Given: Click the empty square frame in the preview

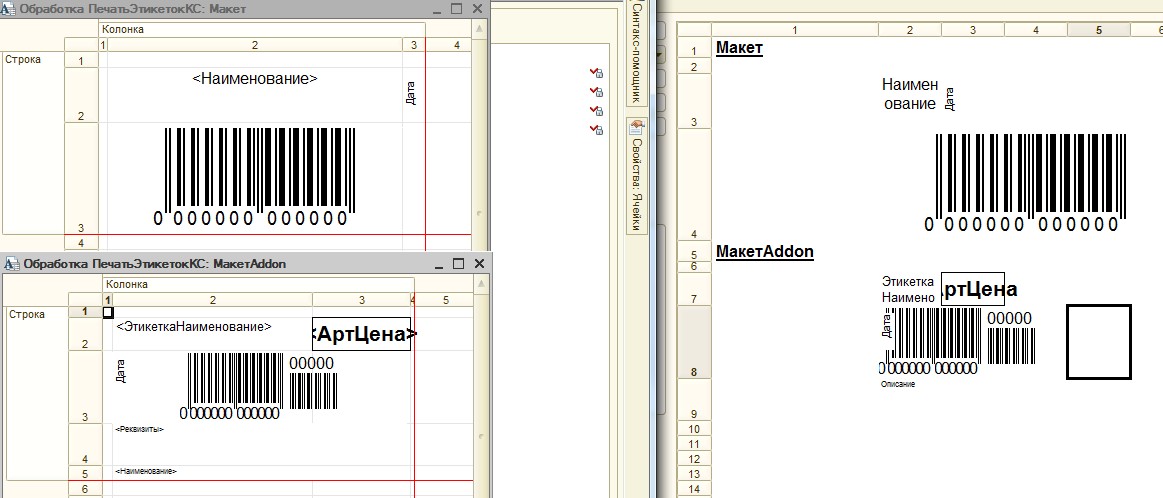Looking at the screenshot, I should [1098, 342].
